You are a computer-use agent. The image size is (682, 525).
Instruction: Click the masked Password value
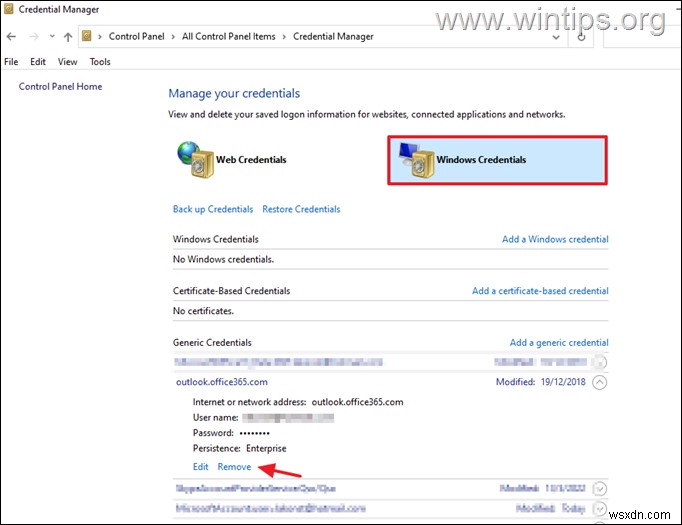[254, 433]
